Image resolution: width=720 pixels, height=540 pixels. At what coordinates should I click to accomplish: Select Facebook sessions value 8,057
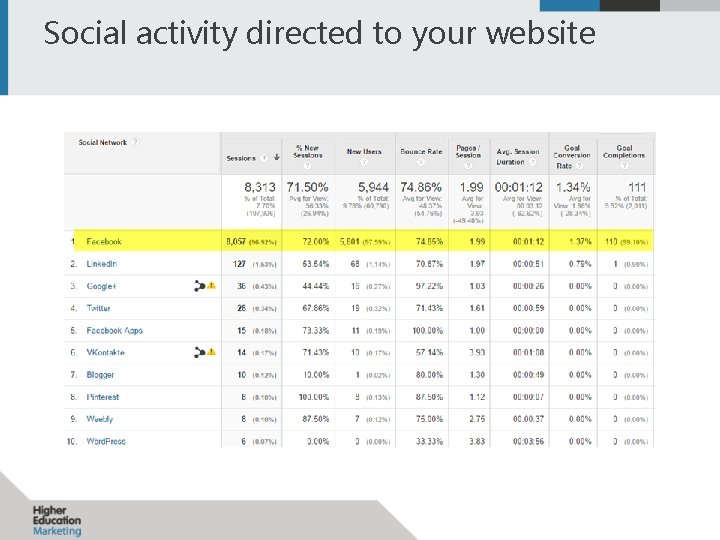236,242
